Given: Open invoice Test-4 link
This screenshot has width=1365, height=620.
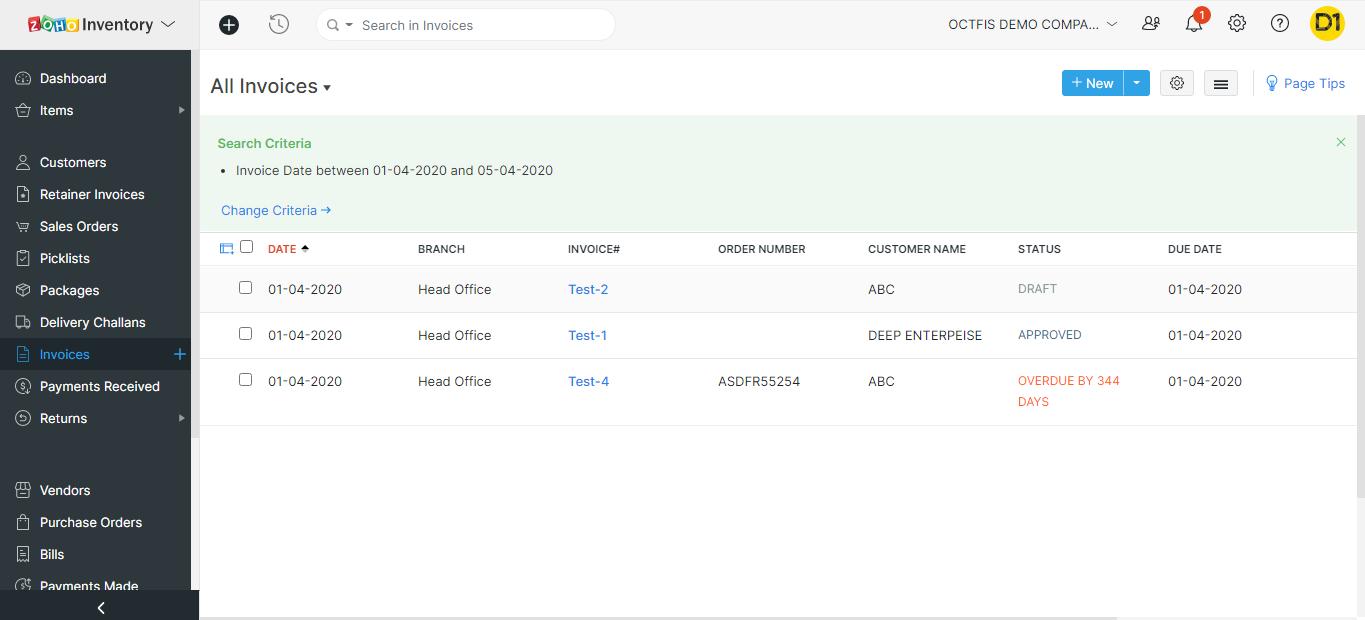Looking at the screenshot, I should 588,381.
